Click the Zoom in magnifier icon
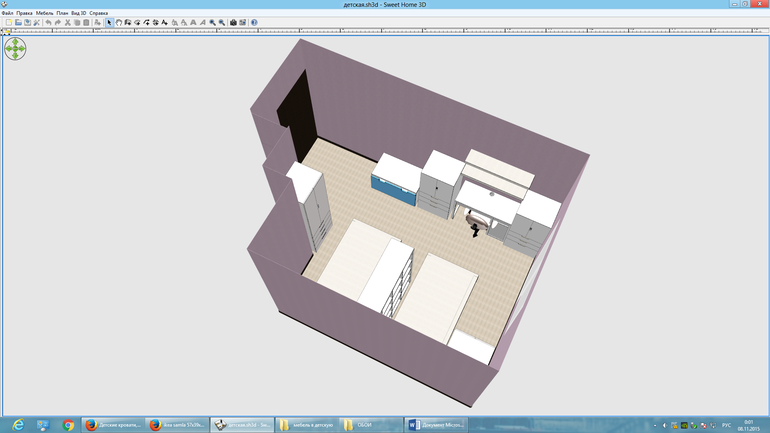Image resolution: width=770 pixels, height=433 pixels. 212,22
